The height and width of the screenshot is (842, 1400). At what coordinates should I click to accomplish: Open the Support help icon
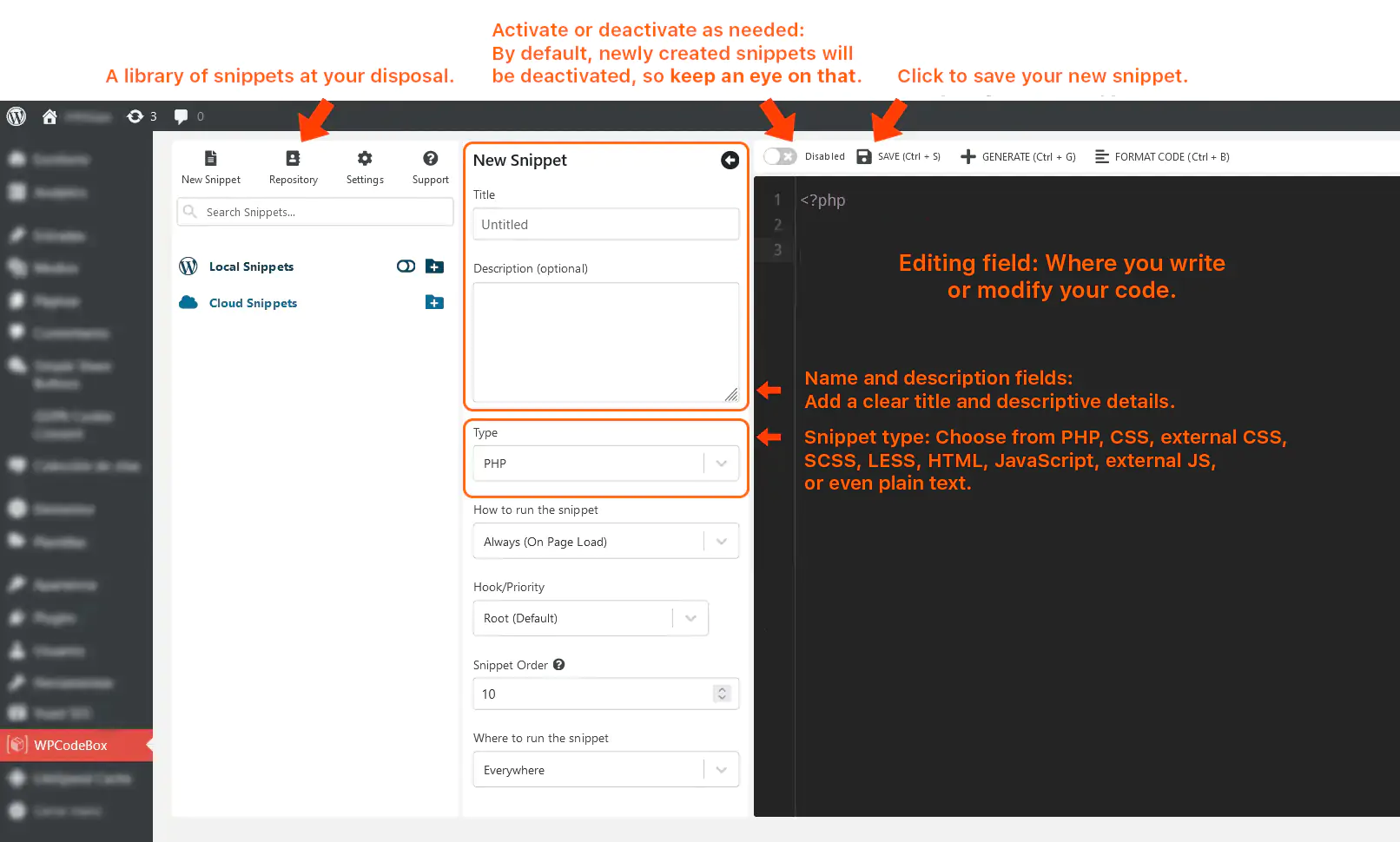[430, 159]
